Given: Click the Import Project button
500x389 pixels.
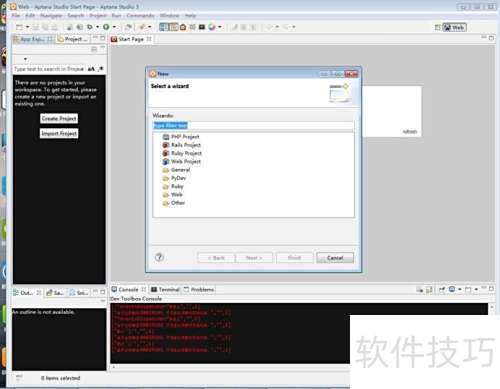Looking at the screenshot, I should pos(59,133).
